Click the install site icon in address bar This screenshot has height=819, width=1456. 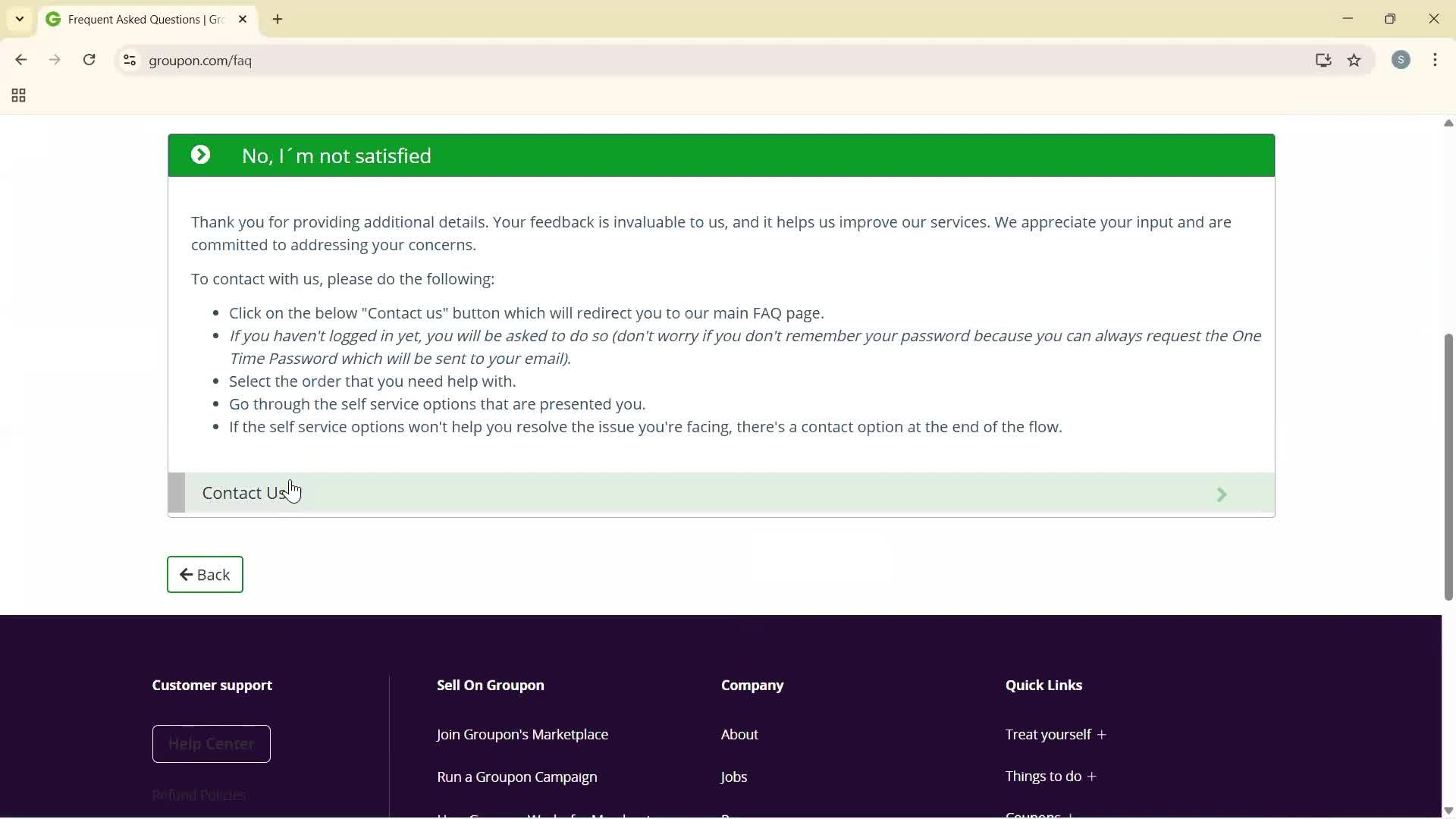click(1323, 60)
